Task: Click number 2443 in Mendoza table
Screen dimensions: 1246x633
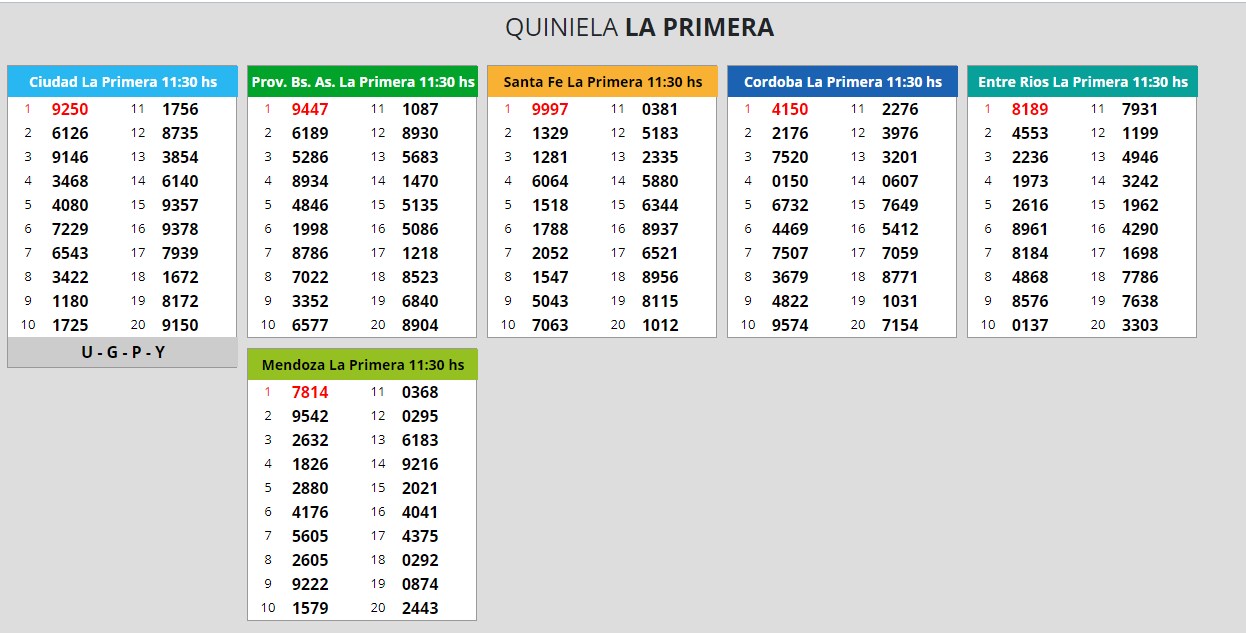Action: (420, 608)
